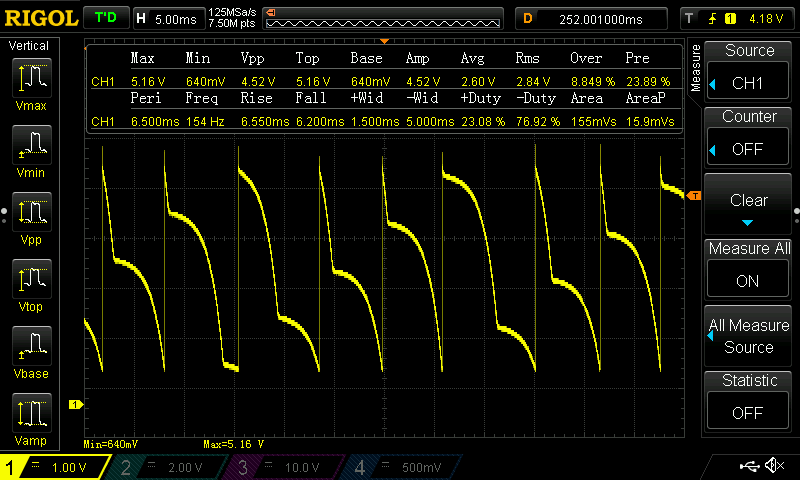The height and width of the screenshot is (480, 800).
Task: Click the USB status icon
Action: (750, 466)
